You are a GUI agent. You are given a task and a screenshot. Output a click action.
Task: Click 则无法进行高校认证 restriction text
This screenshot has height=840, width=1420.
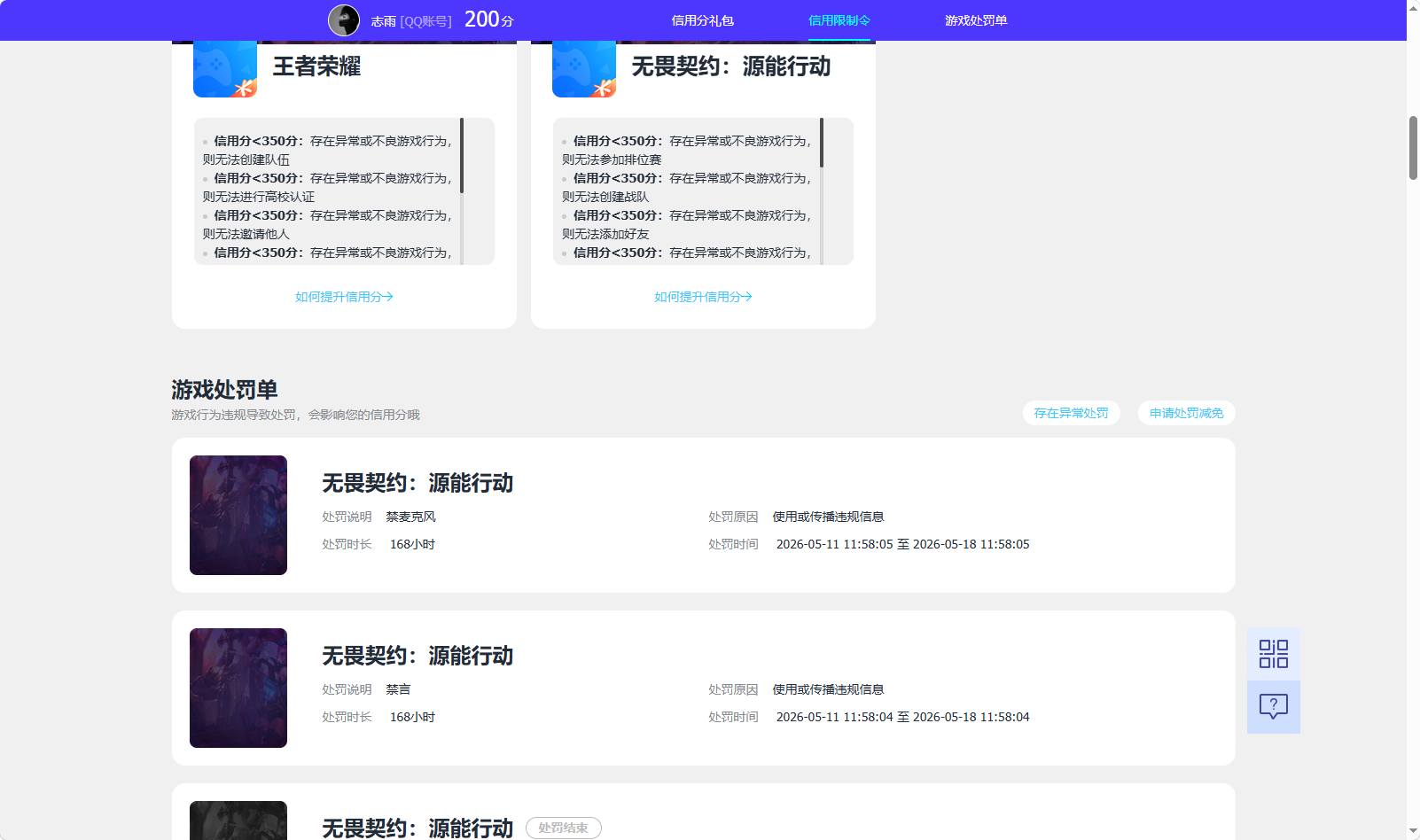pyautogui.click(x=258, y=197)
